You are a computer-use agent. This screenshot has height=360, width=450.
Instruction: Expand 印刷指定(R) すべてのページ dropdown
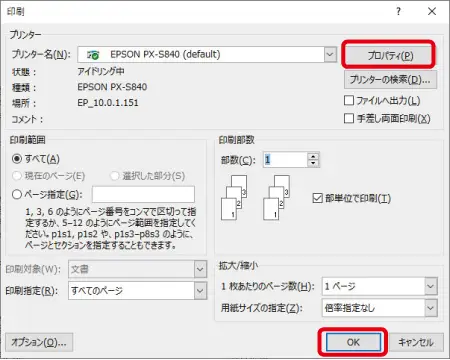pos(200,290)
